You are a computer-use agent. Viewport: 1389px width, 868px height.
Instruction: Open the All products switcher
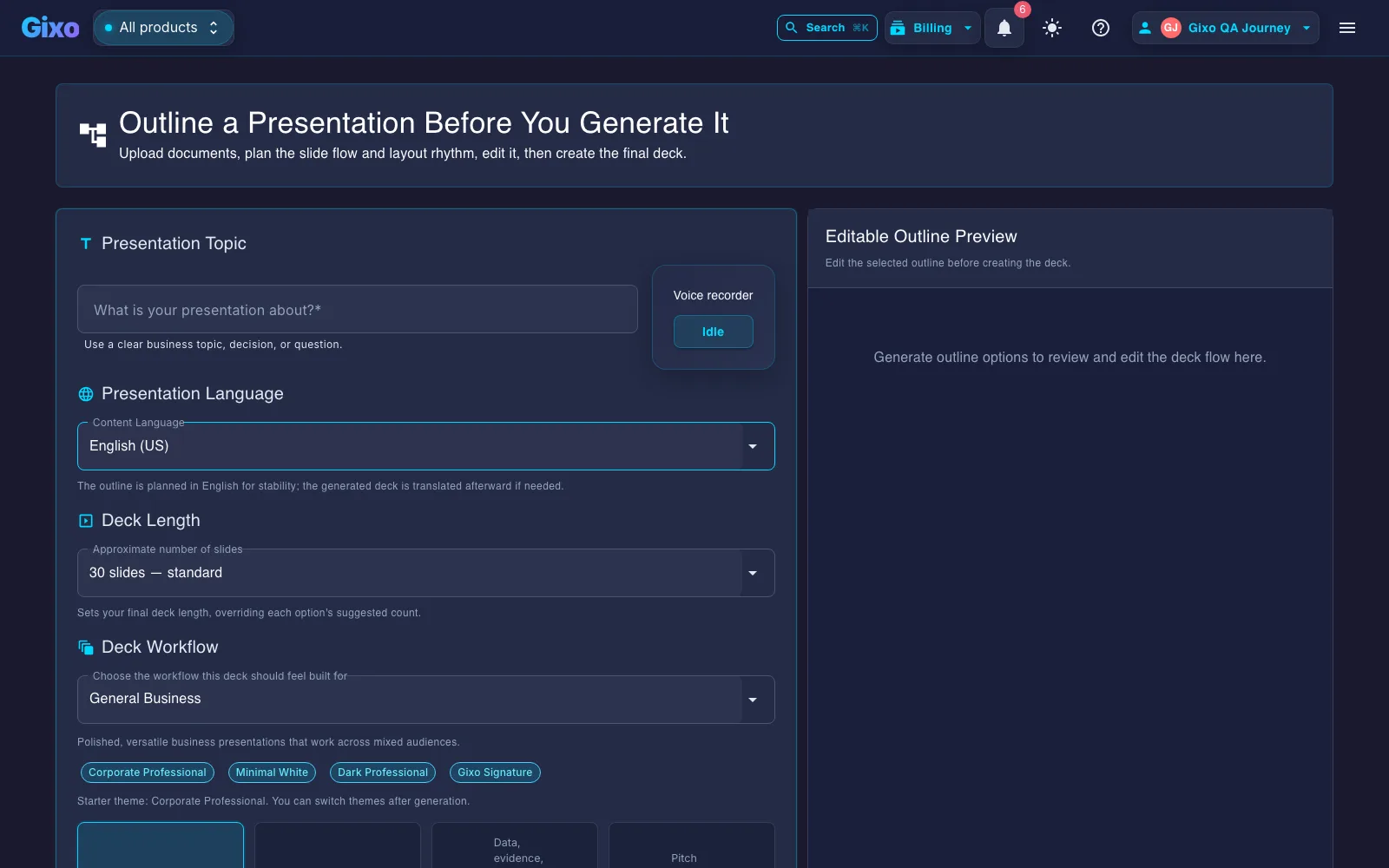(x=163, y=28)
